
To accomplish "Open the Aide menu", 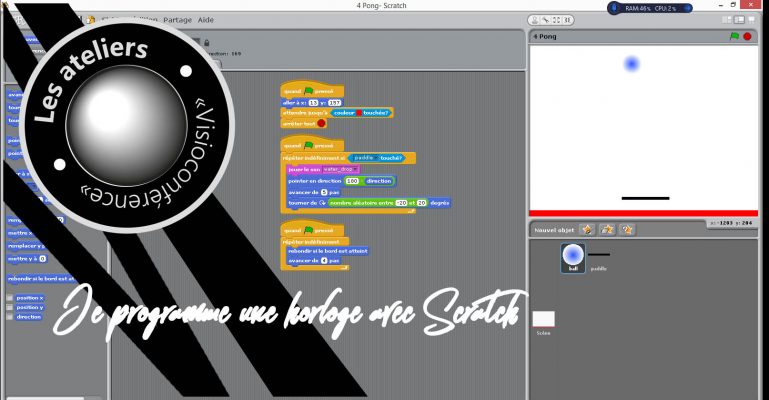I will click(x=206, y=19).
